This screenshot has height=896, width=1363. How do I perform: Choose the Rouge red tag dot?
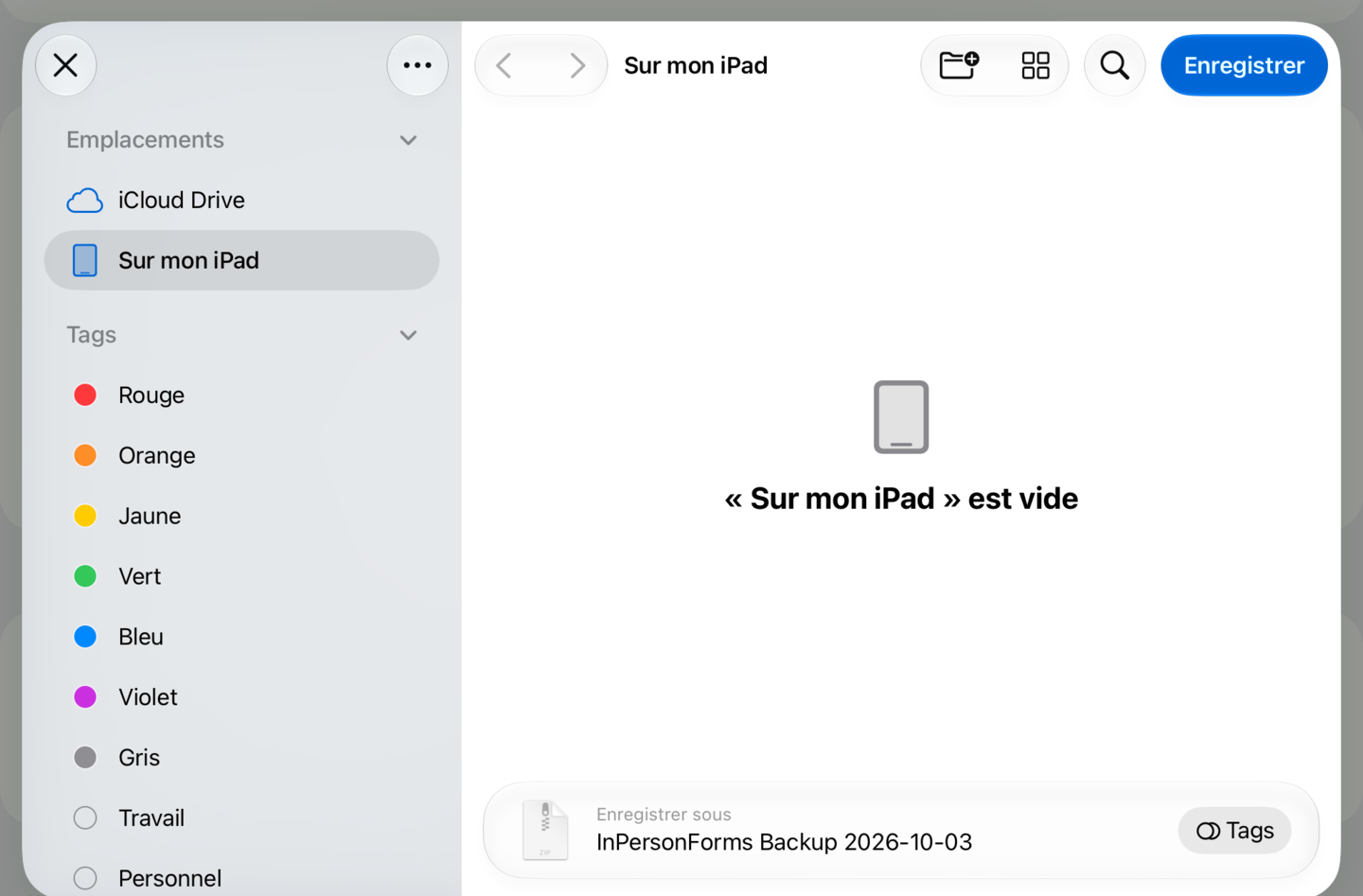point(85,395)
